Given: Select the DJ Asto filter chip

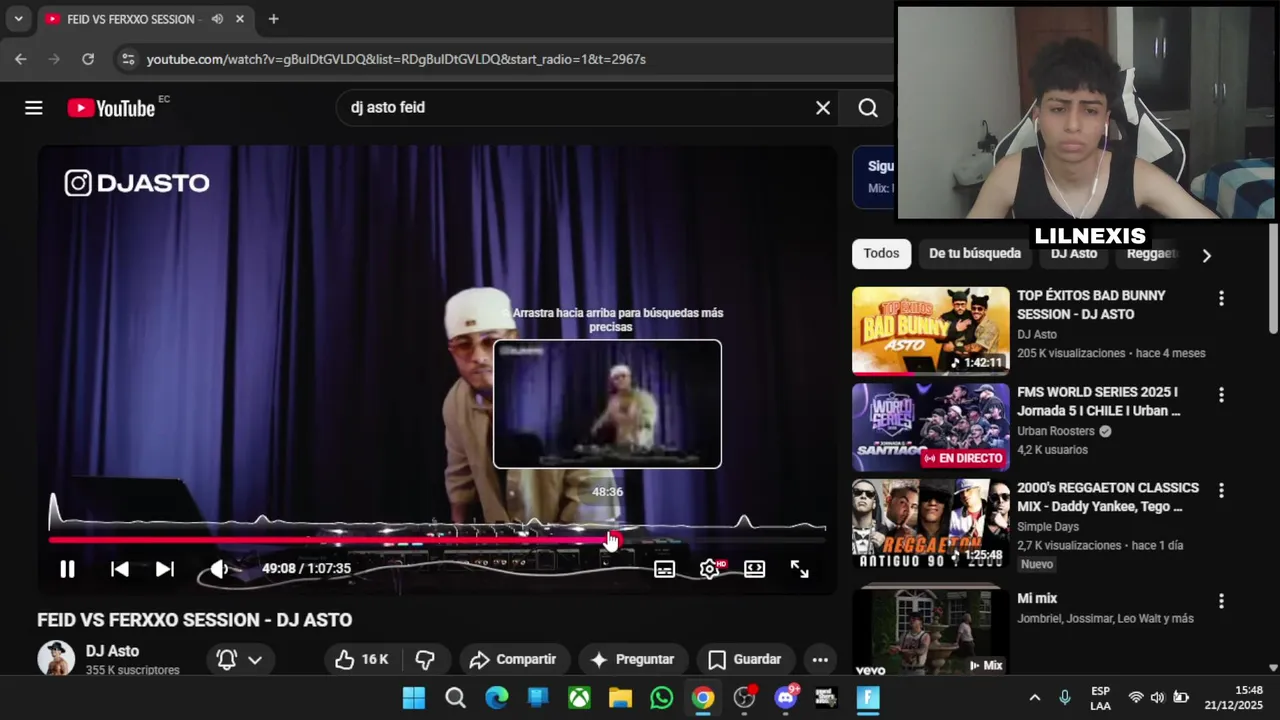Looking at the screenshot, I should [1074, 254].
